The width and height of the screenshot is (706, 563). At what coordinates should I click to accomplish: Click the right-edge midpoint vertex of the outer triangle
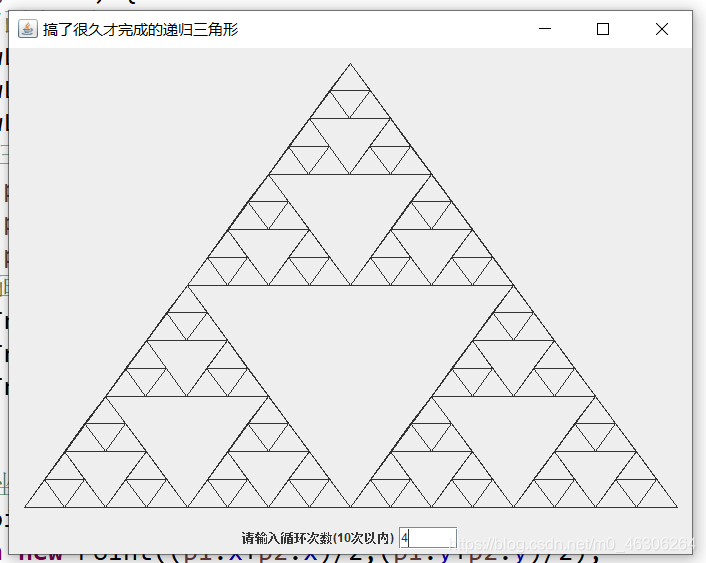coord(513,286)
